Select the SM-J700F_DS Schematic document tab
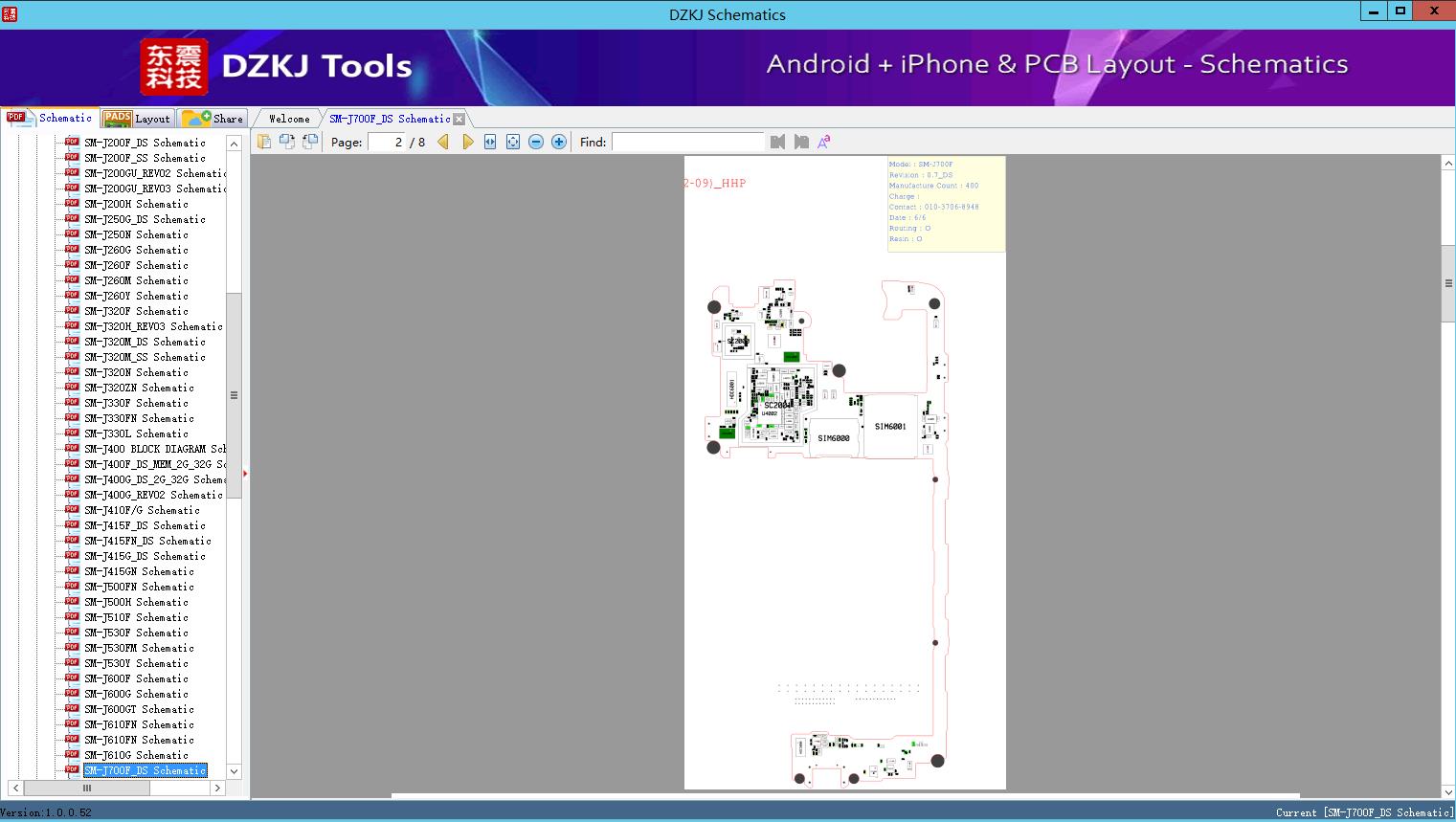1456x822 pixels. [x=390, y=119]
